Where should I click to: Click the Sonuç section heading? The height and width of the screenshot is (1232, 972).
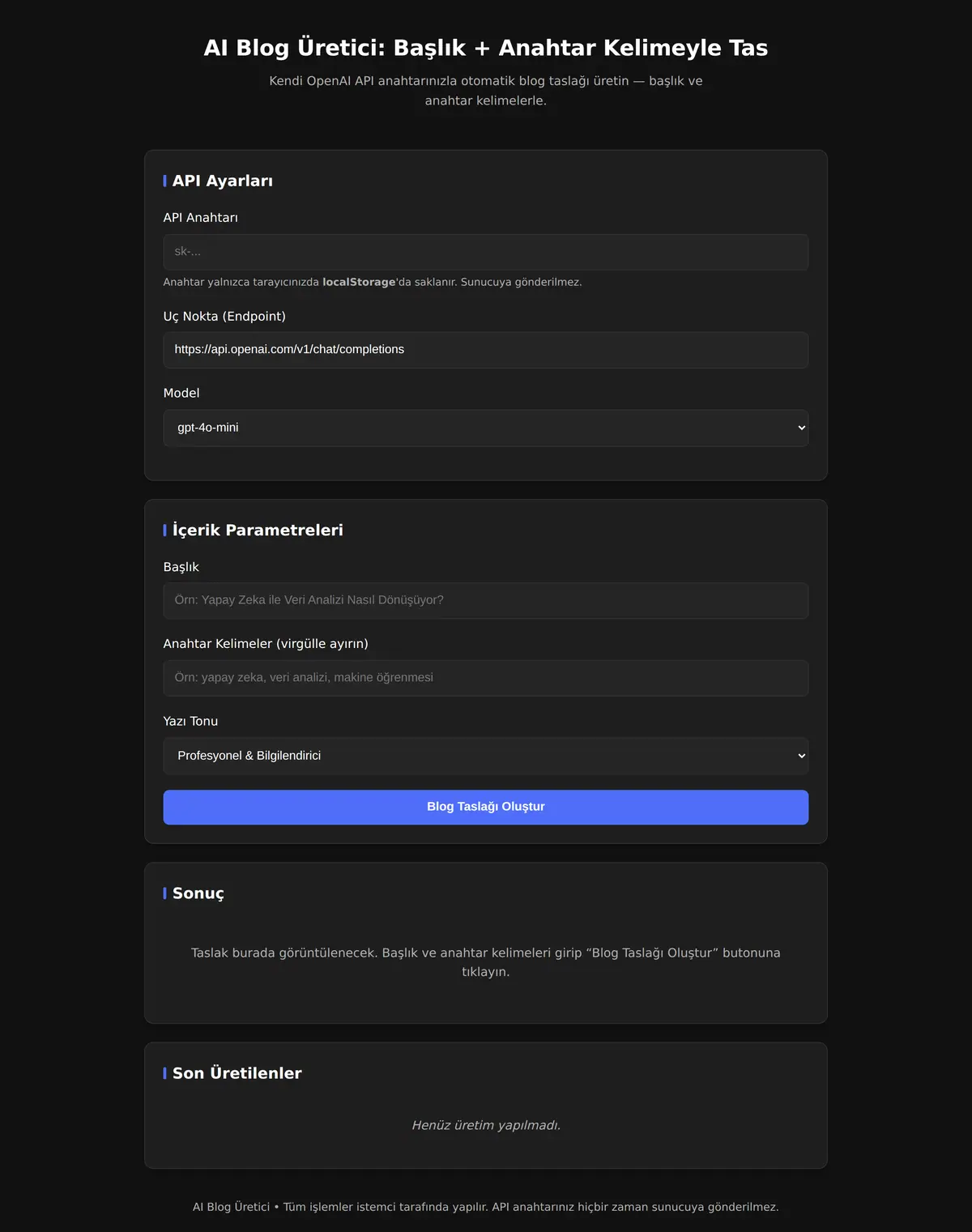pos(198,893)
